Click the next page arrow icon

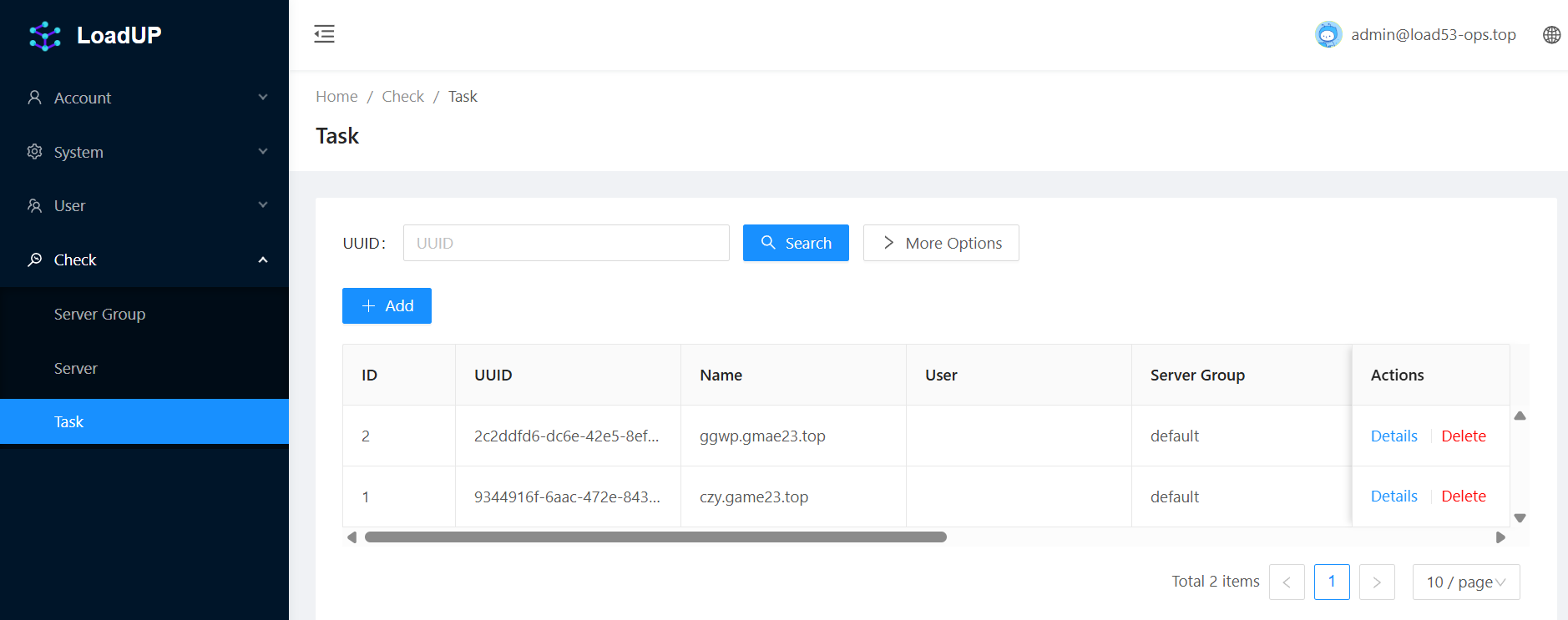tap(1377, 582)
